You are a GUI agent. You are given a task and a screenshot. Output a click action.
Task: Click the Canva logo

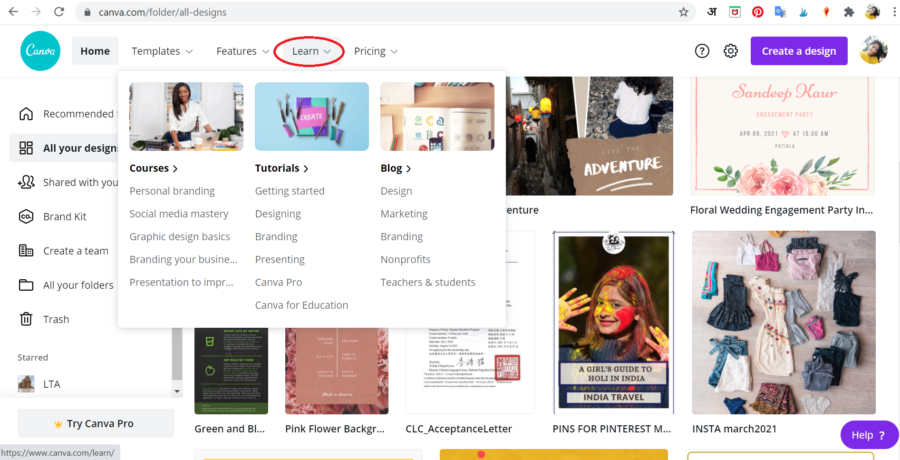40,51
